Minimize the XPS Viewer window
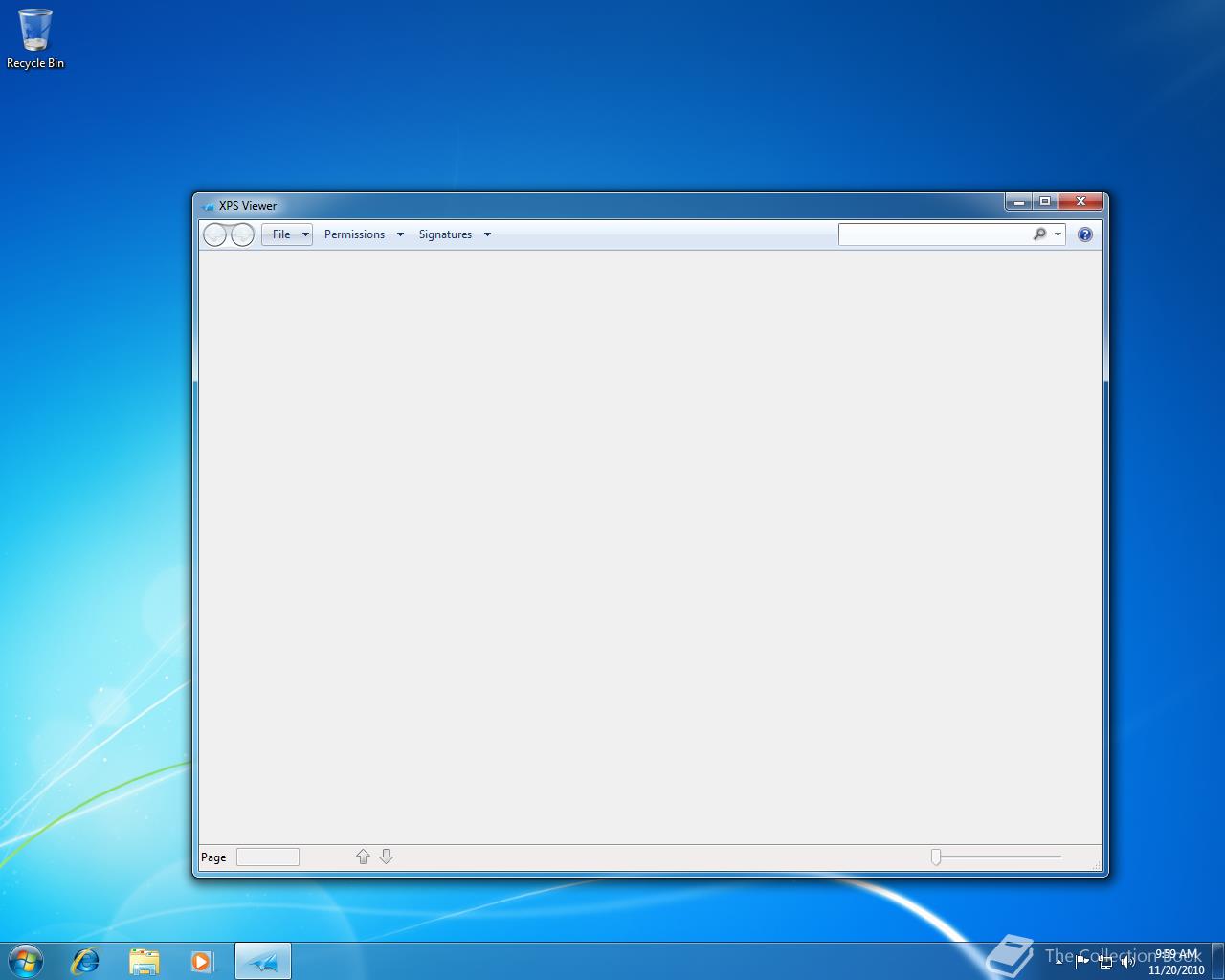 point(1019,202)
